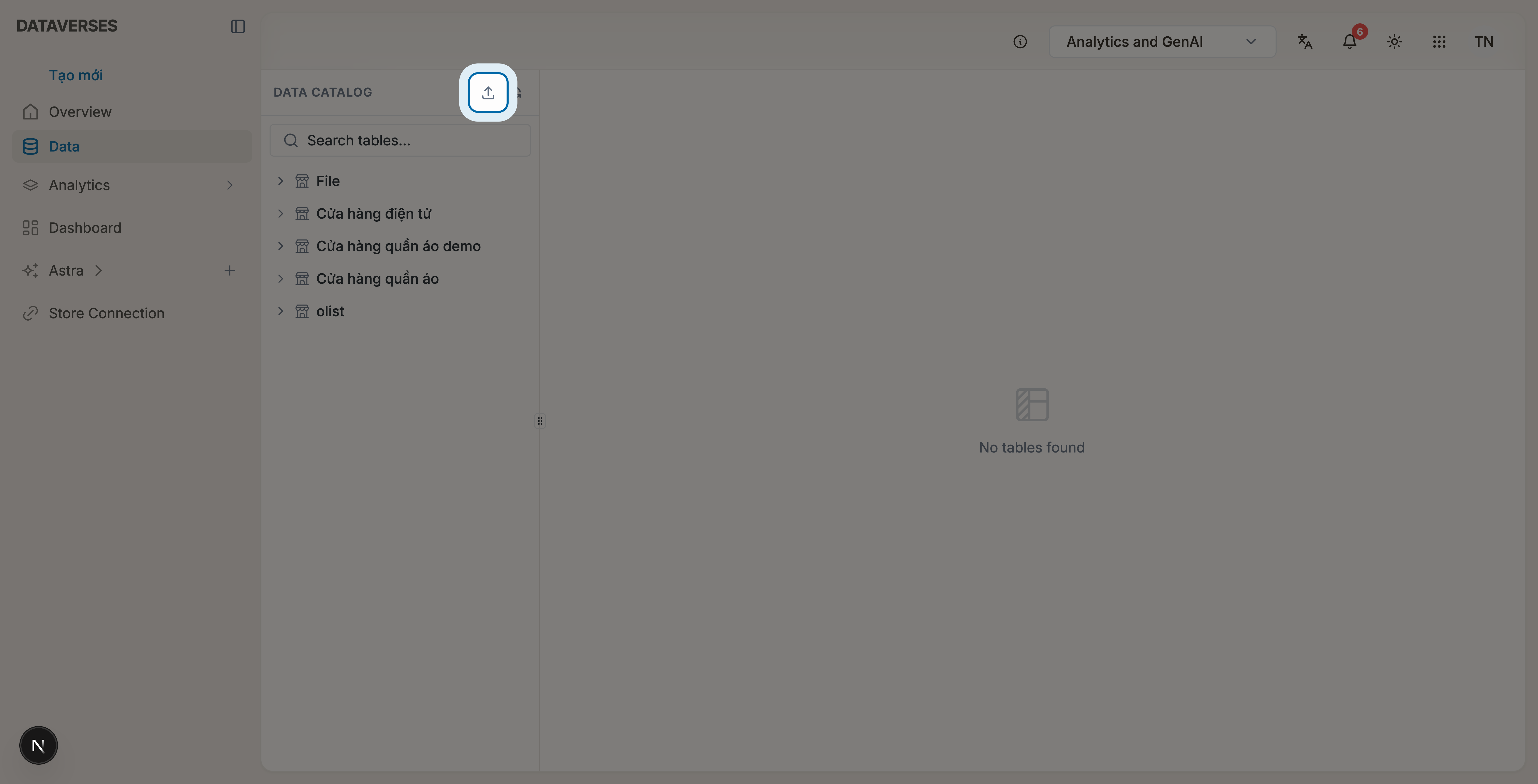The image size is (1538, 784).
Task: Expand the Cửa hàng quần áo chevron
Action: pos(280,279)
